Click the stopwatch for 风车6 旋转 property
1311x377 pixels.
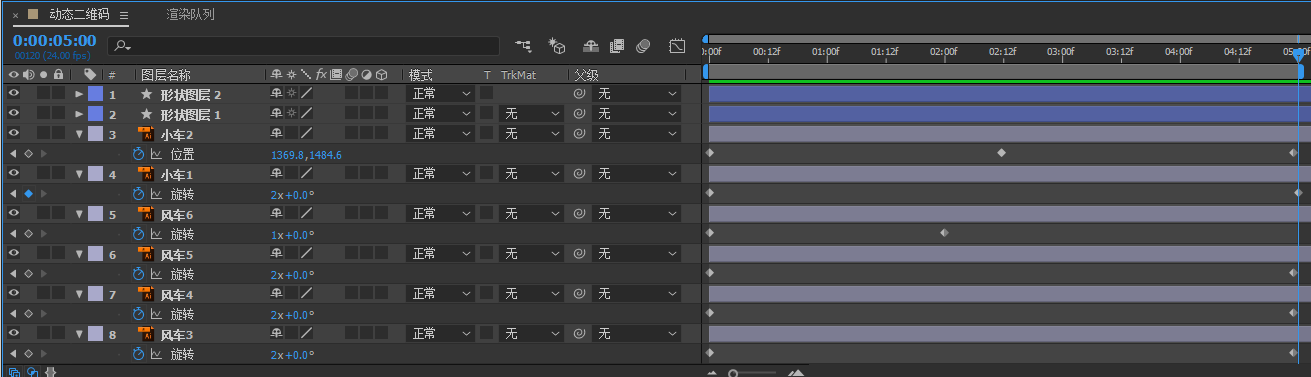[139, 234]
